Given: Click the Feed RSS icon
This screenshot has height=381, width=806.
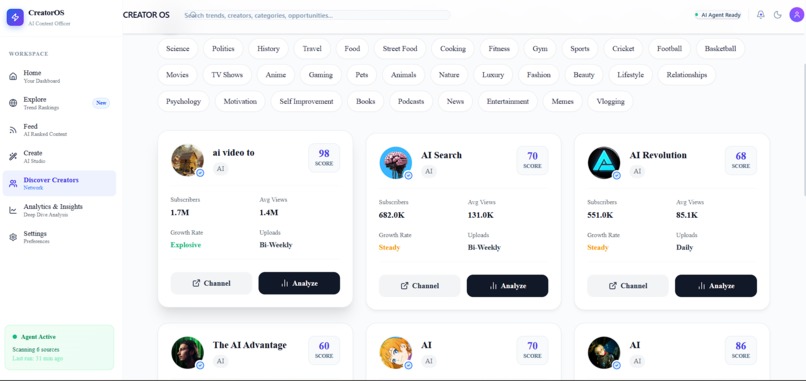Looking at the screenshot, I should [x=13, y=130].
